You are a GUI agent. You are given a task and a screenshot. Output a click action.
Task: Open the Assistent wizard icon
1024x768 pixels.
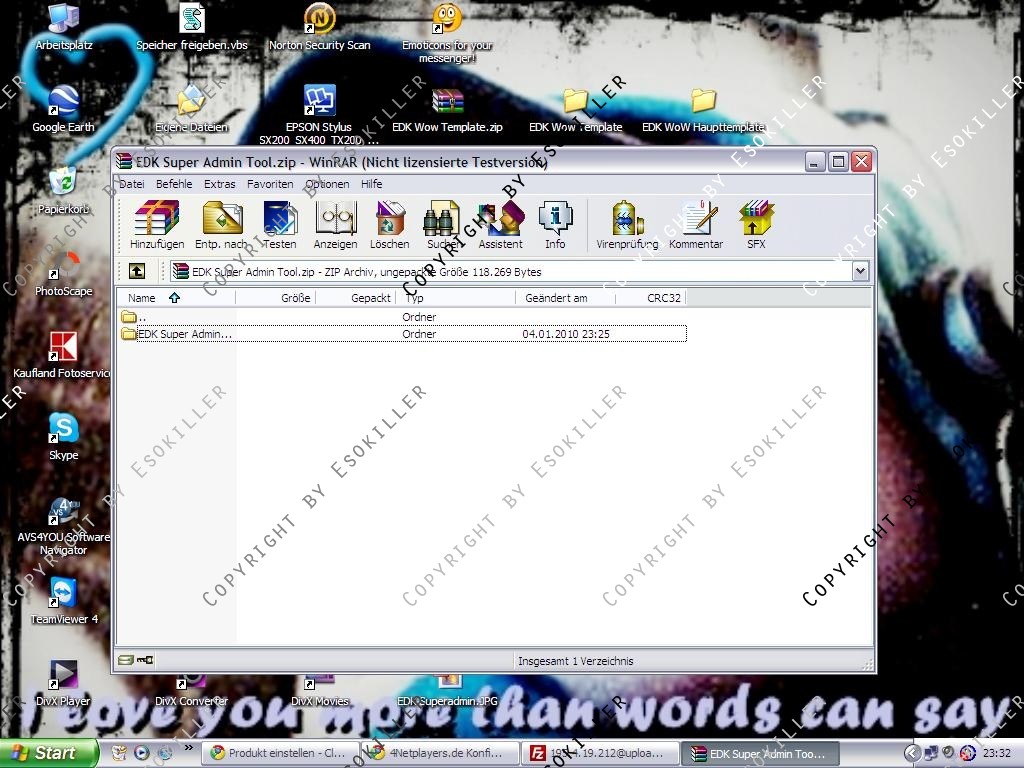tap(500, 224)
